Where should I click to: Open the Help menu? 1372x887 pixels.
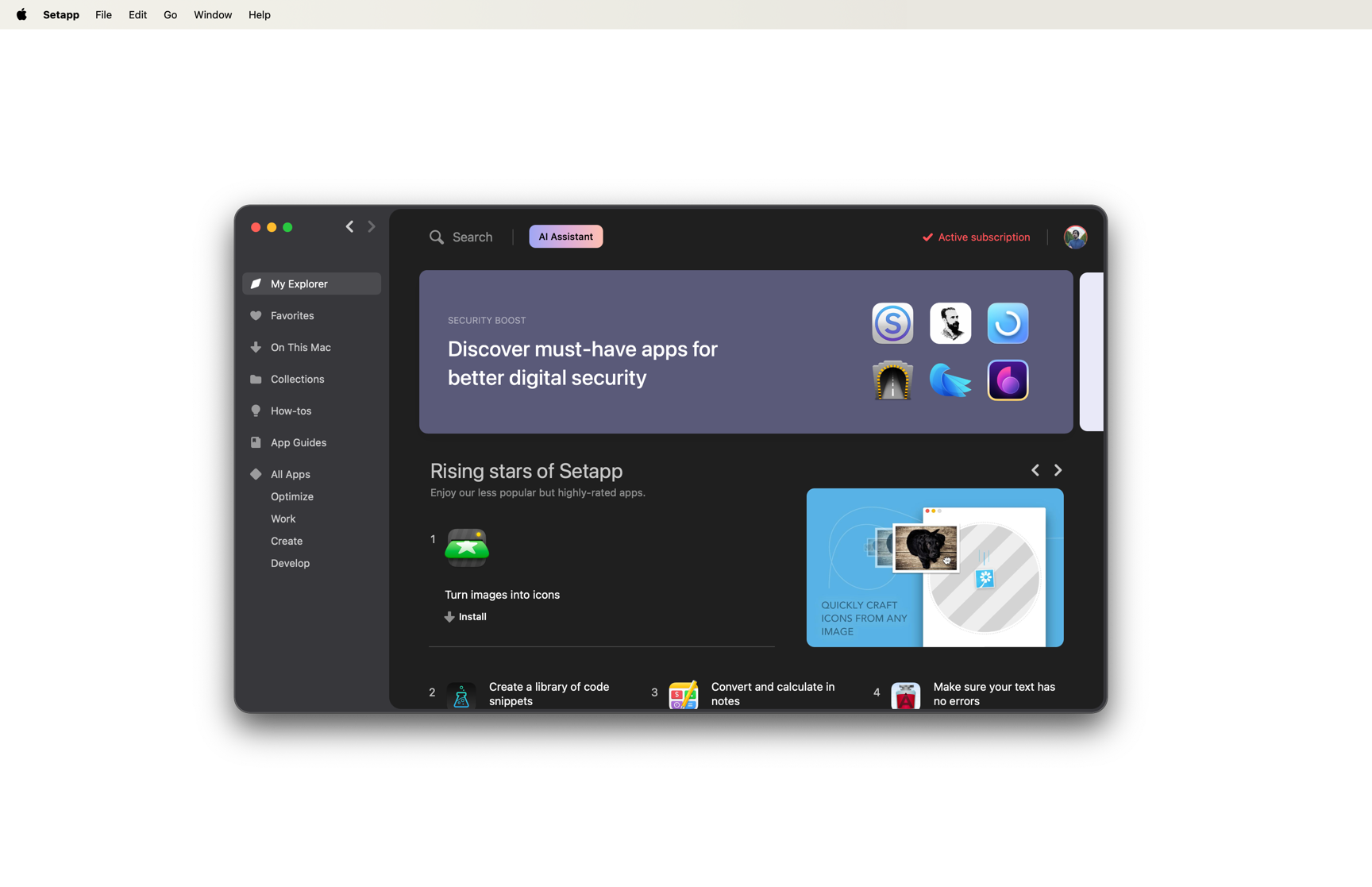pyautogui.click(x=259, y=14)
